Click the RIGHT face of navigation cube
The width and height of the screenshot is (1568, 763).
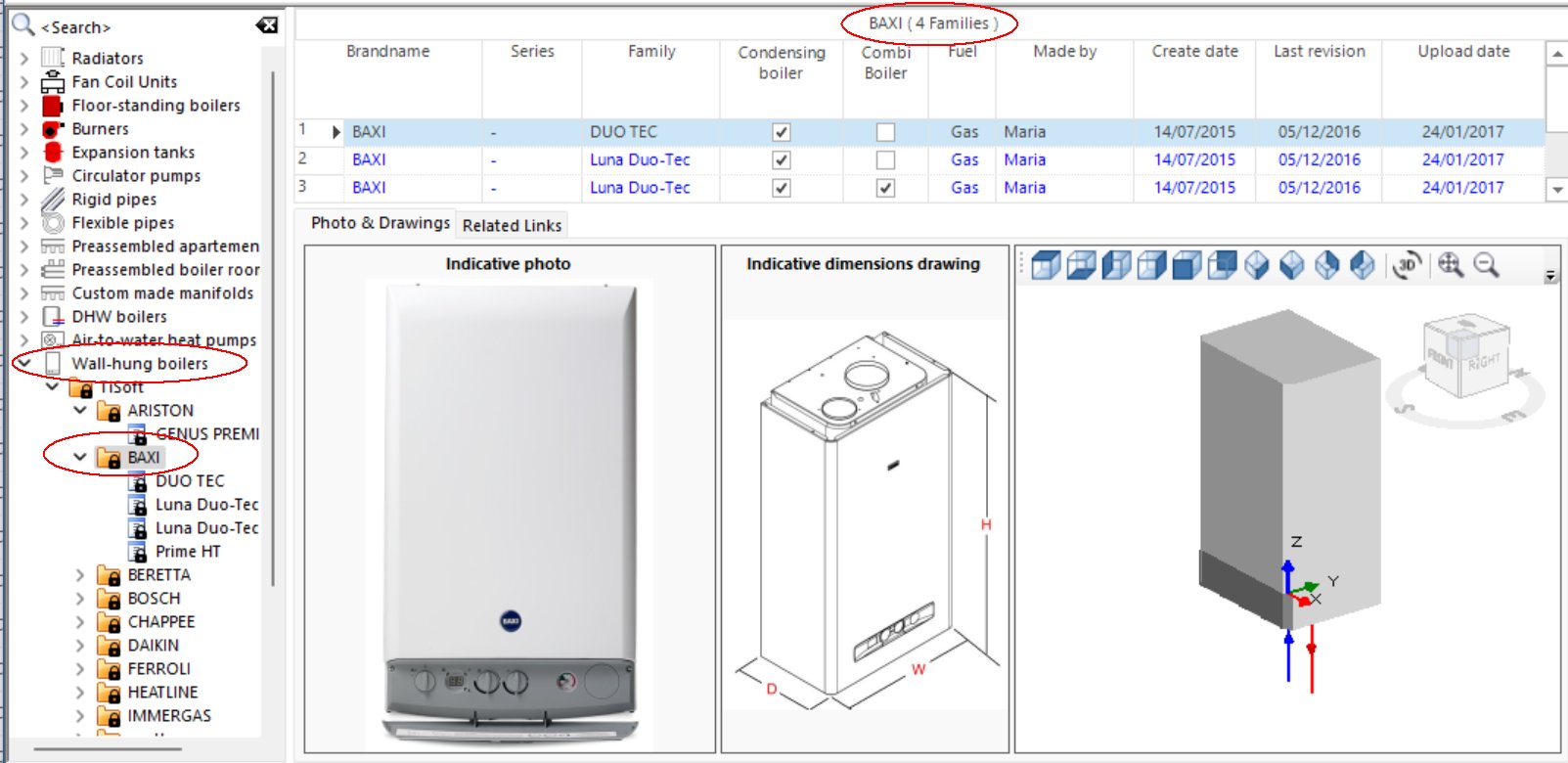tap(1483, 363)
